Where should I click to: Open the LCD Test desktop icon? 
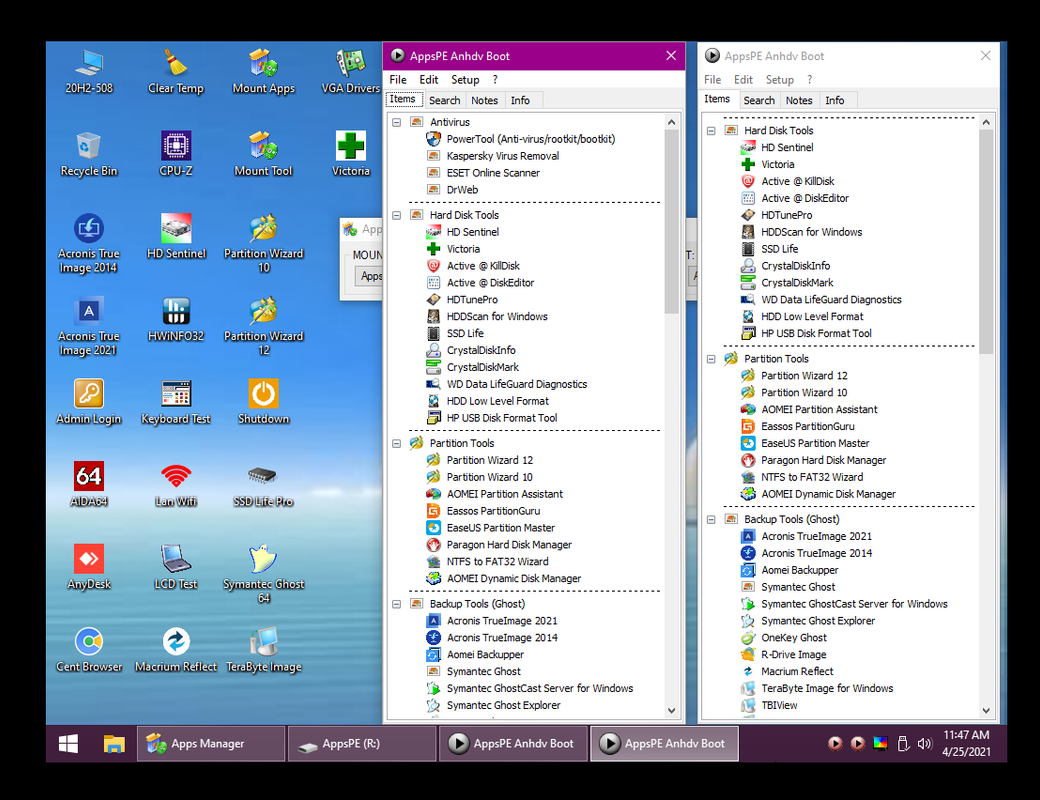176,567
